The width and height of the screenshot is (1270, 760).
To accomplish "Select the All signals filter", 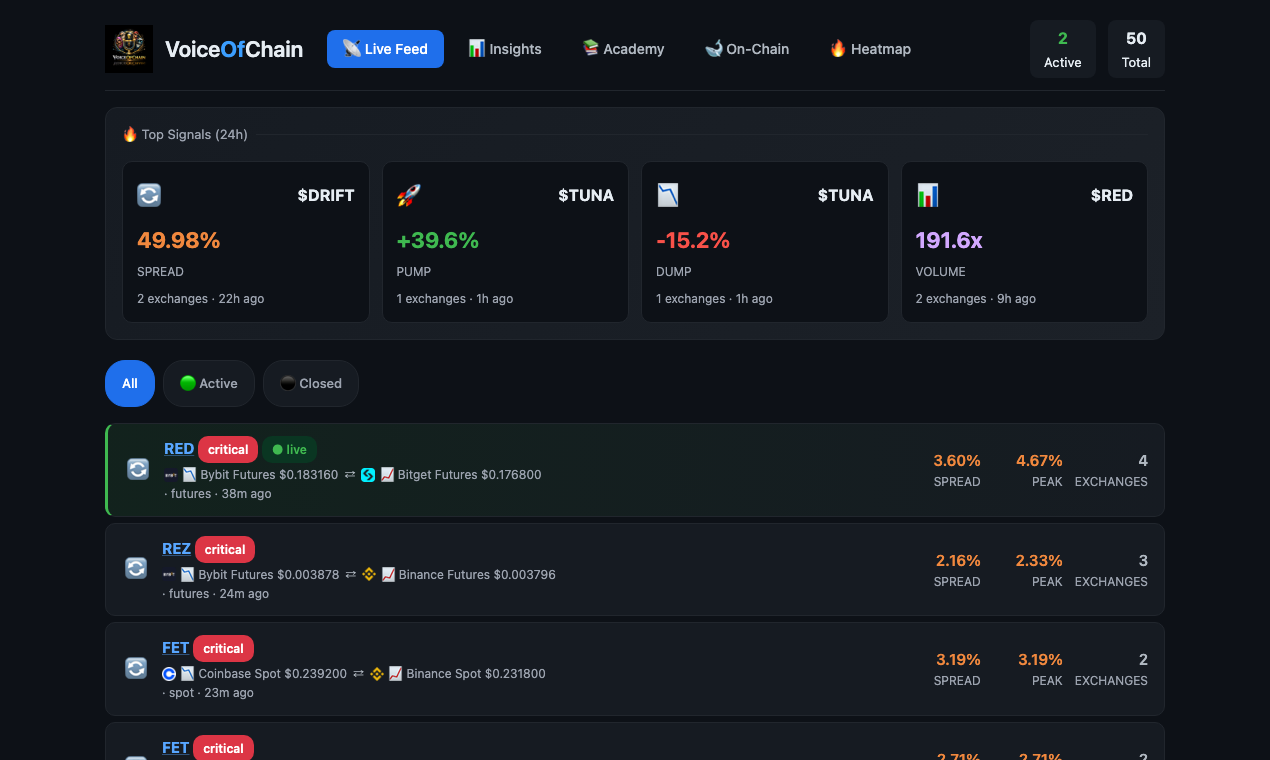I will click(x=129, y=383).
